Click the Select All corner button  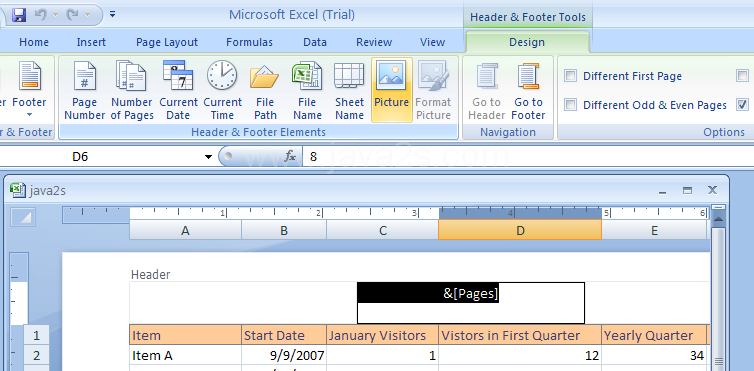point(22,217)
